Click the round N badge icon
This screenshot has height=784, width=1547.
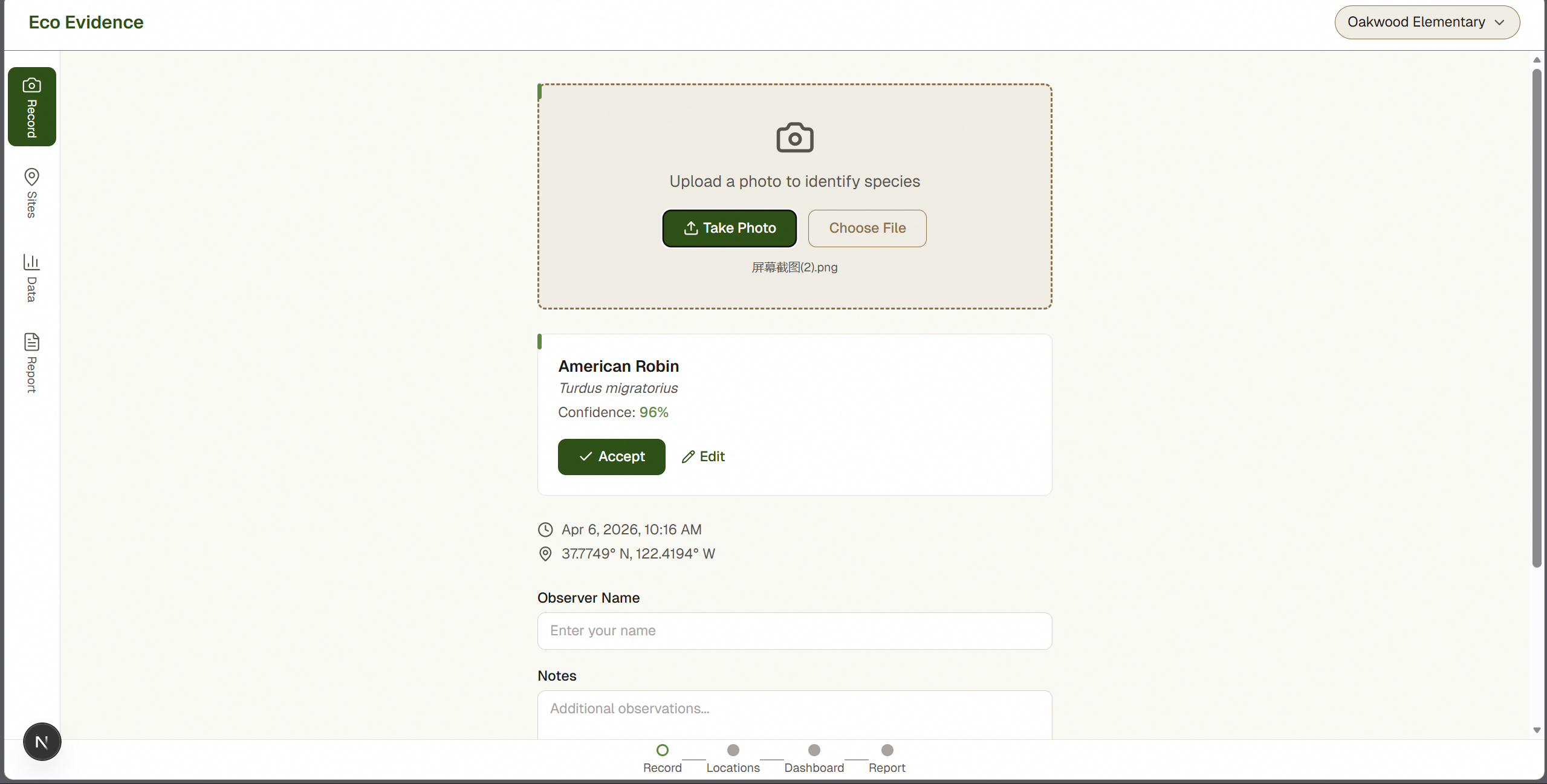(x=42, y=742)
